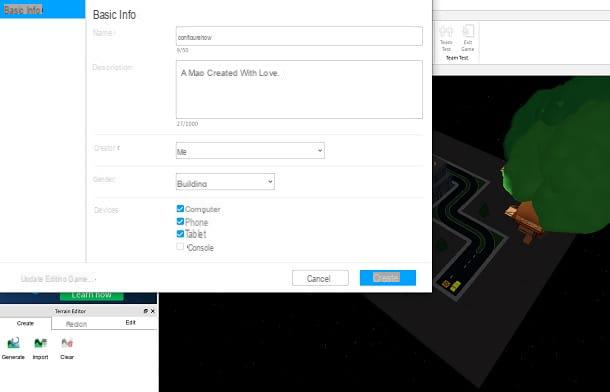
Task: Switch to Edit tab in Terrain Editor
Action: [x=131, y=323]
